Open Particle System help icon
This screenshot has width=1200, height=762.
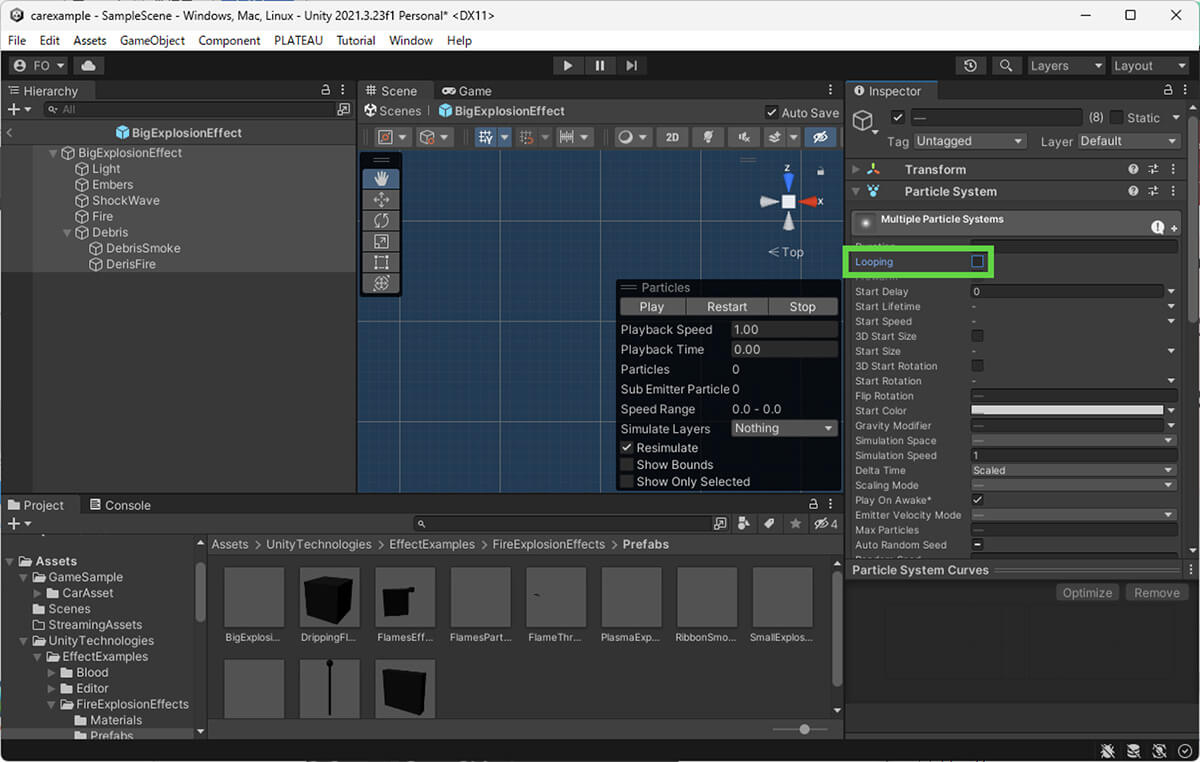point(1133,191)
